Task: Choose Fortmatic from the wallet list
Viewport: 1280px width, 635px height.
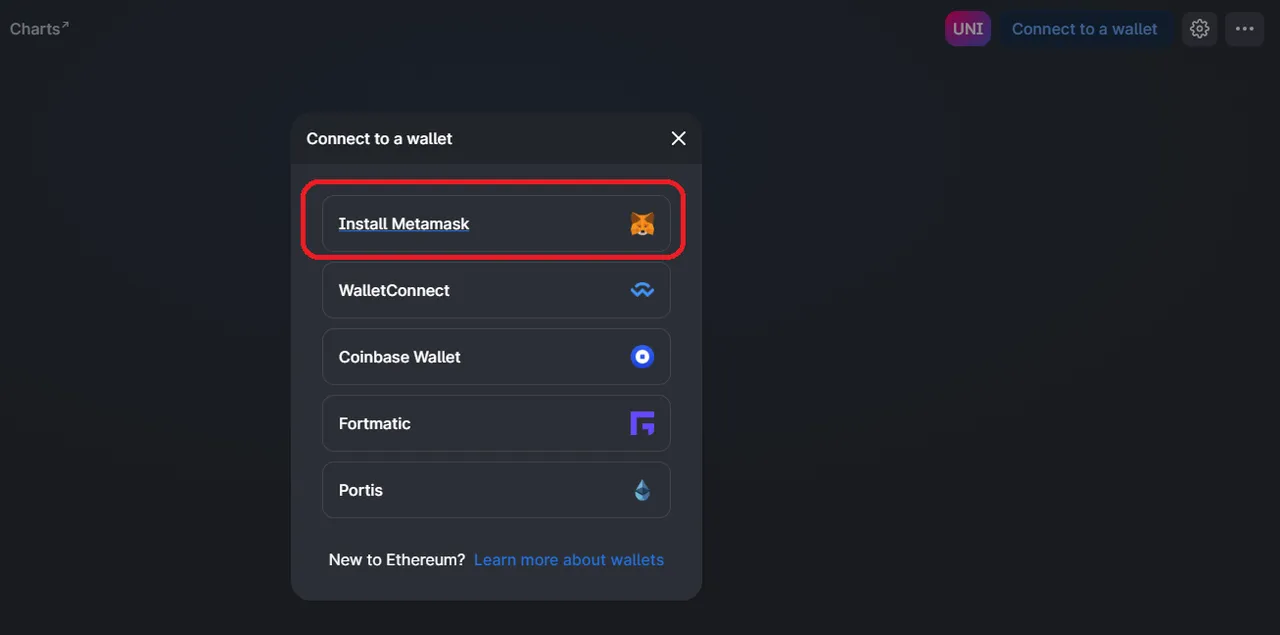Action: [x=496, y=423]
